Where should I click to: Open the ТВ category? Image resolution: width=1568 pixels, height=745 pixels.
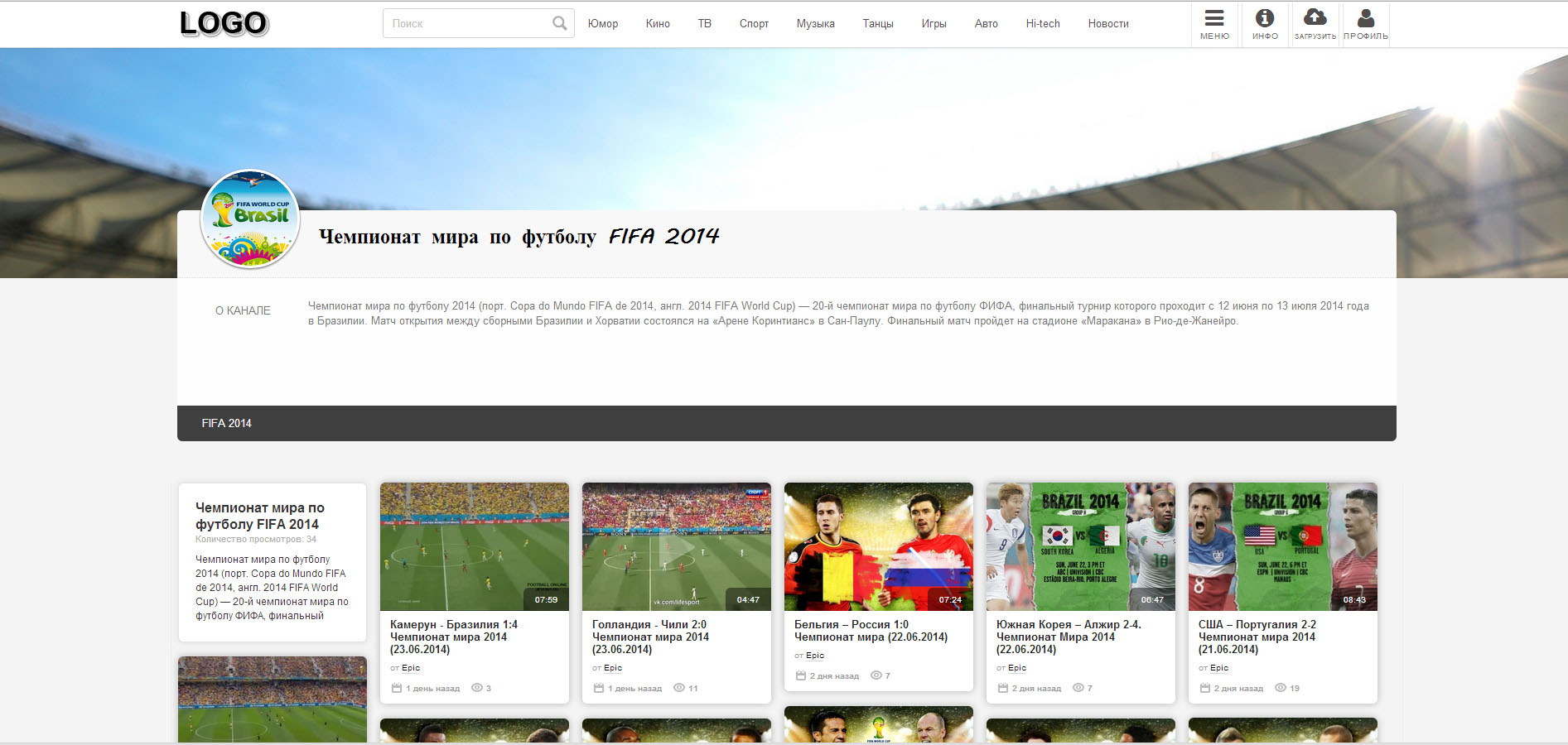[705, 23]
